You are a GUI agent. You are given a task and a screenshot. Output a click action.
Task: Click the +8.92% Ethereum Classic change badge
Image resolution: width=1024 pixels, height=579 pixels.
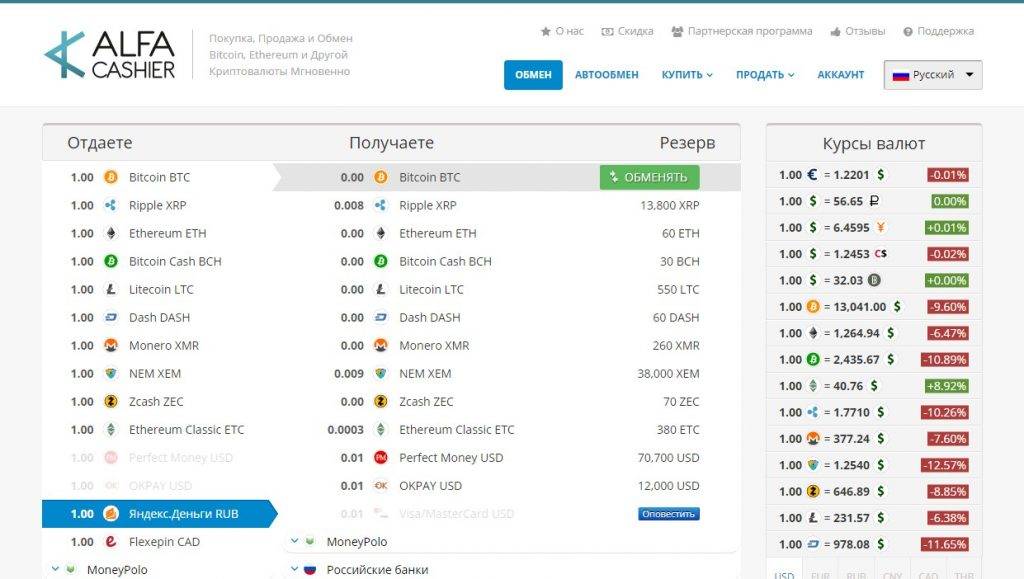pyautogui.click(x=946, y=386)
